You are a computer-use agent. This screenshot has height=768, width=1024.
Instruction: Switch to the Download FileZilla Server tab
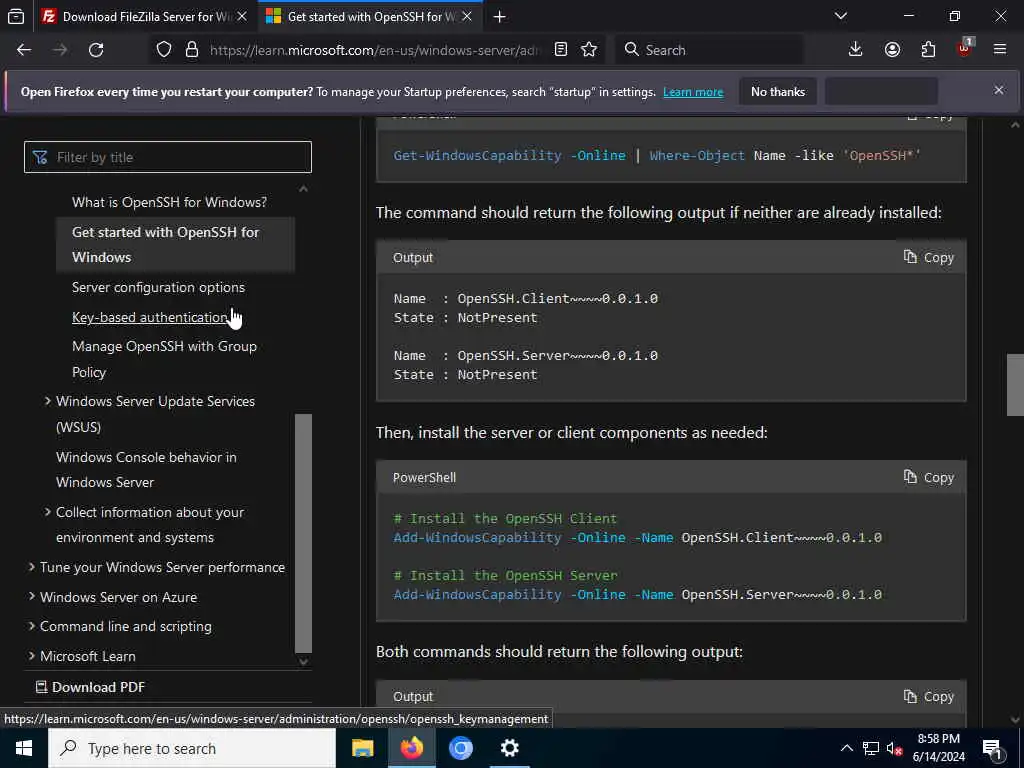[143, 16]
